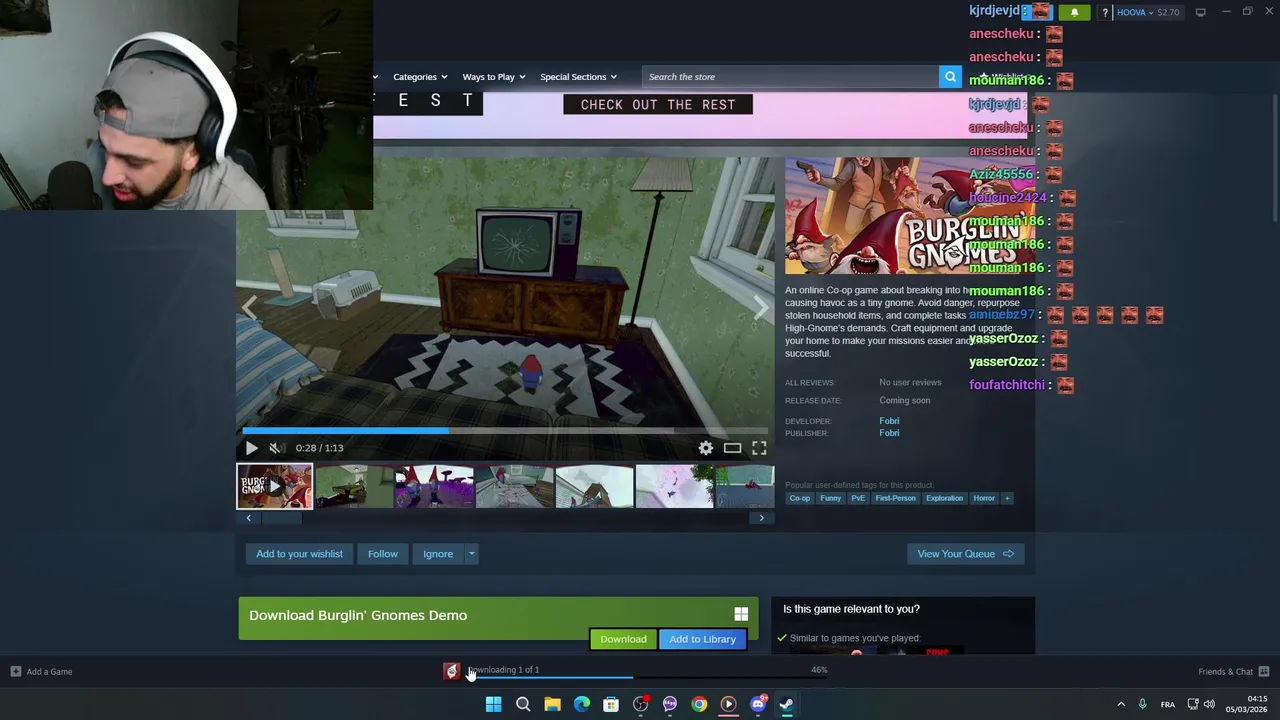Viewport: 1280px width, 720px height.
Task: Open HOOVA account dropdown
Action: (x=1148, y=12)
